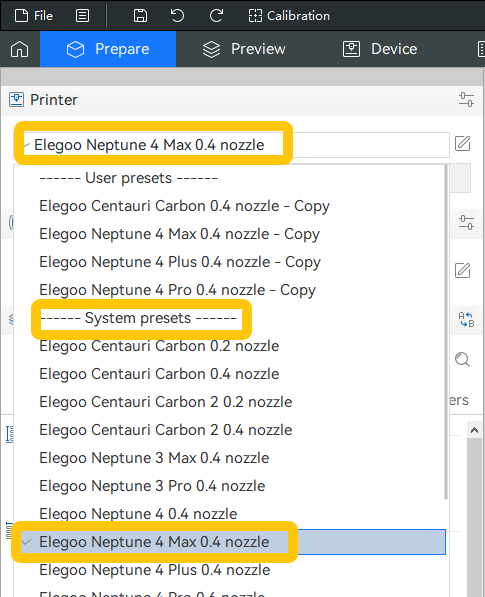Switch to the Preview tab
Image resolution: width=485 pixels, height=597 pixels.
244,49
